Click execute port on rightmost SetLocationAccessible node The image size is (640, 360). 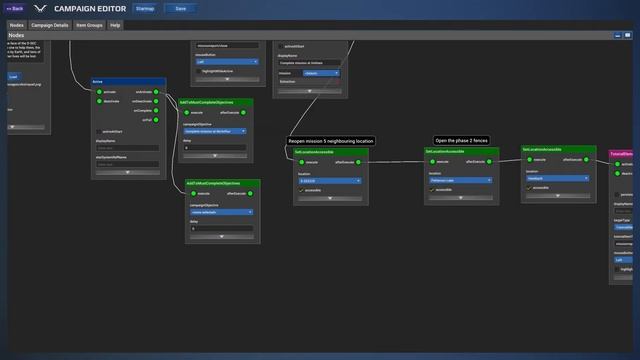coord(529,160)
